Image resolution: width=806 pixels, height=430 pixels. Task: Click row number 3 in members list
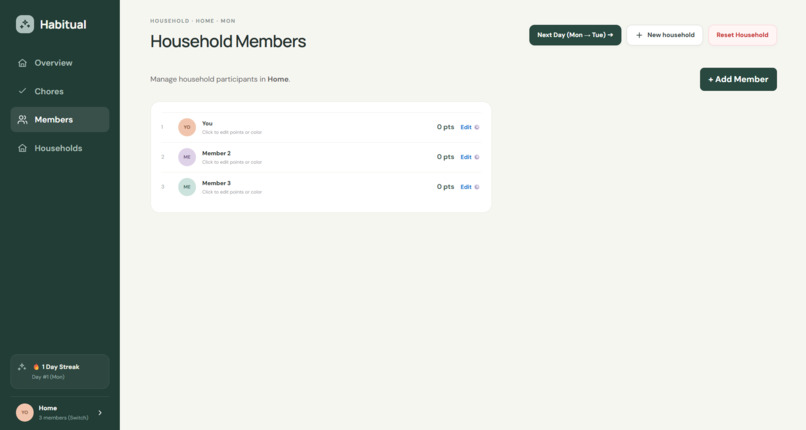(x=162, y=186)
